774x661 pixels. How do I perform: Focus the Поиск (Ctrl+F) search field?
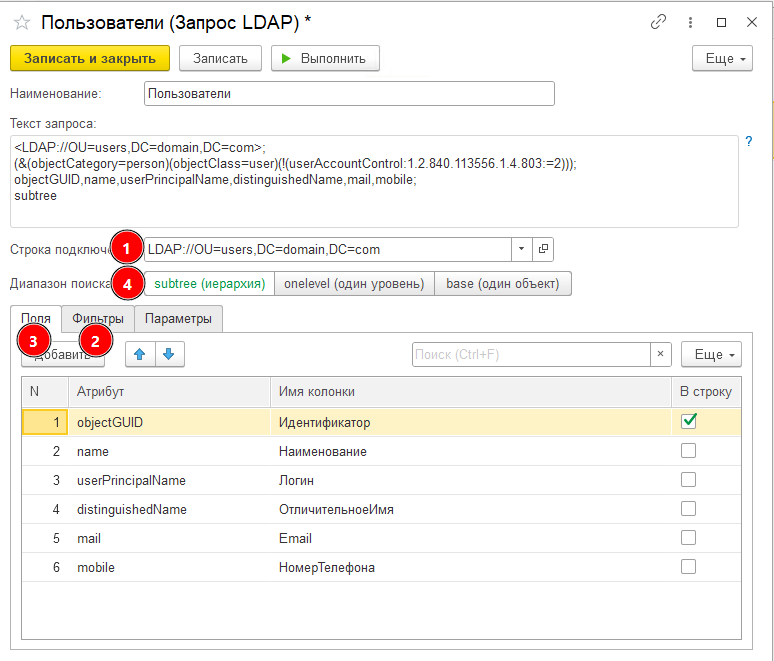(531, 354)
